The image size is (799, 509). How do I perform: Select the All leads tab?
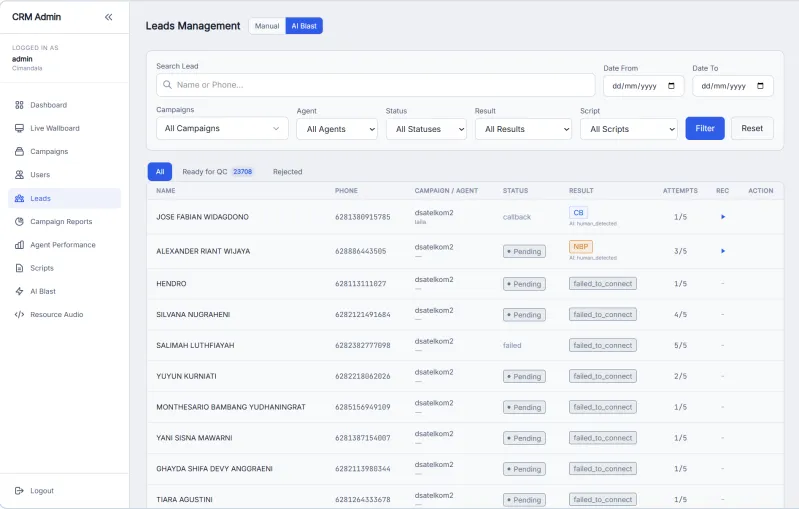tap(160, 172)
